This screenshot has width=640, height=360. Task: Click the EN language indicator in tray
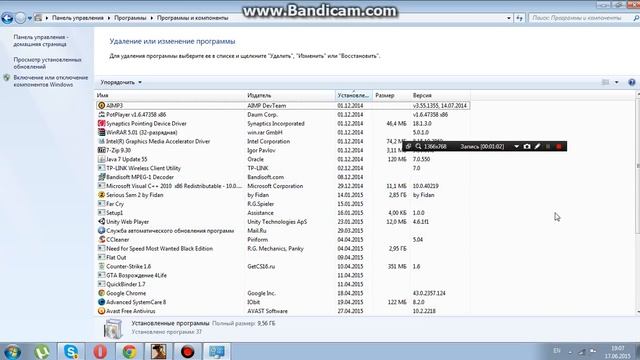pyautogui.click(x=556, y=351)
